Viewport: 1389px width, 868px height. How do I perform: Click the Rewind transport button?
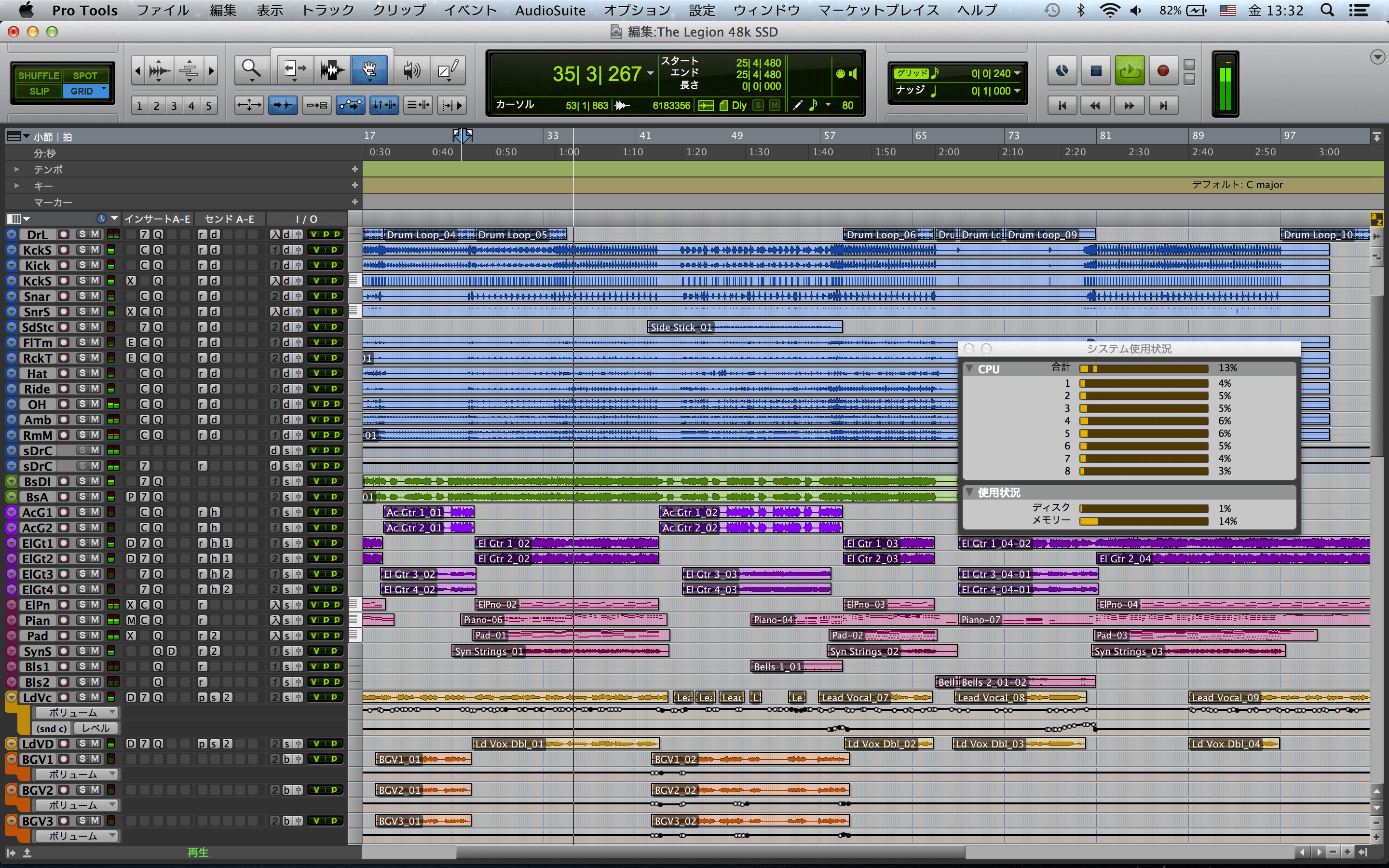1095,106
